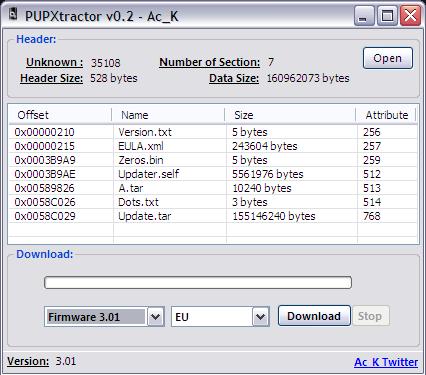Click attribute value 514

[372, 202]
